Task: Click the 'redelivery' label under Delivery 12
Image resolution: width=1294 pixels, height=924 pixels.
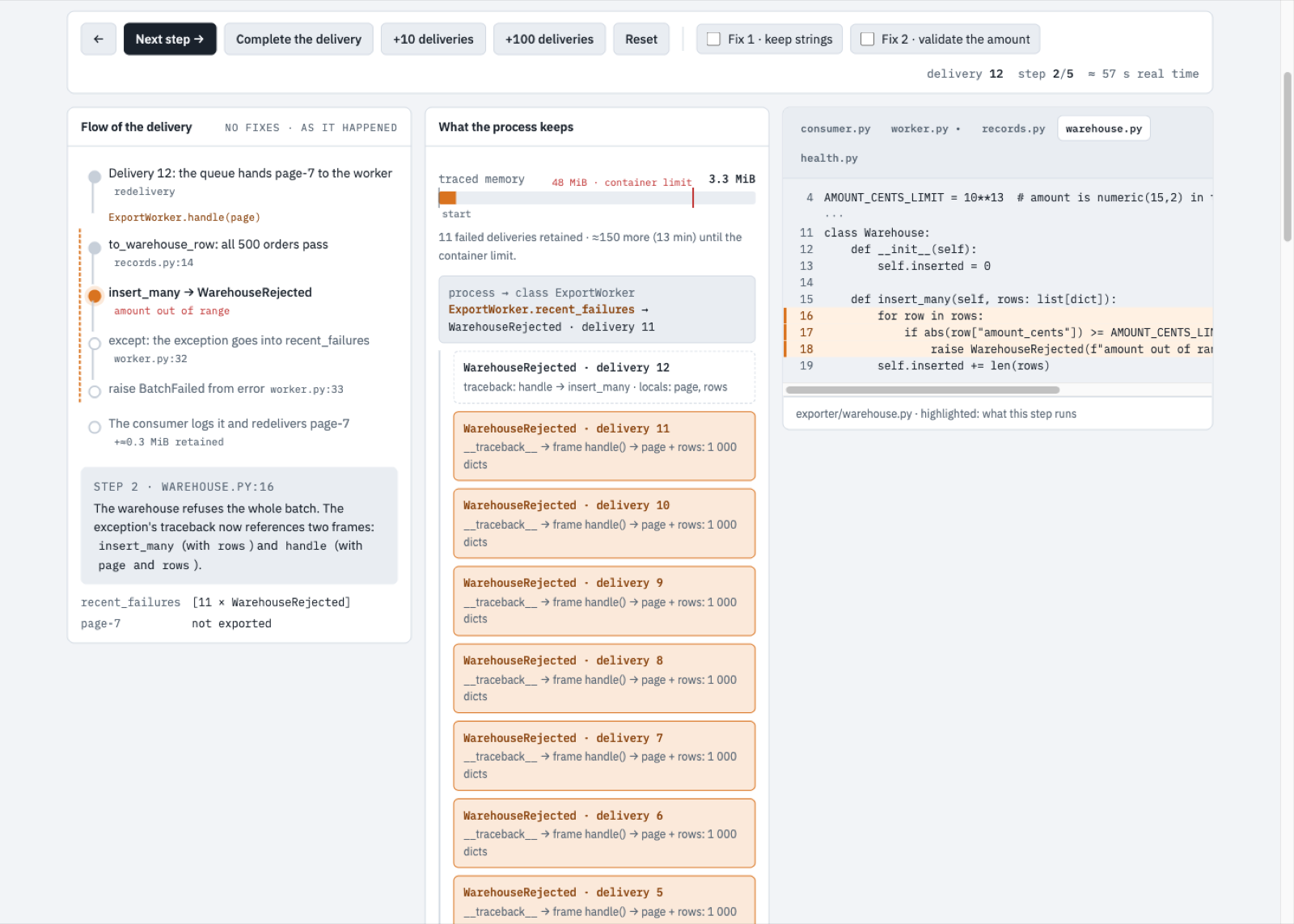Action: tap(145, 192)
